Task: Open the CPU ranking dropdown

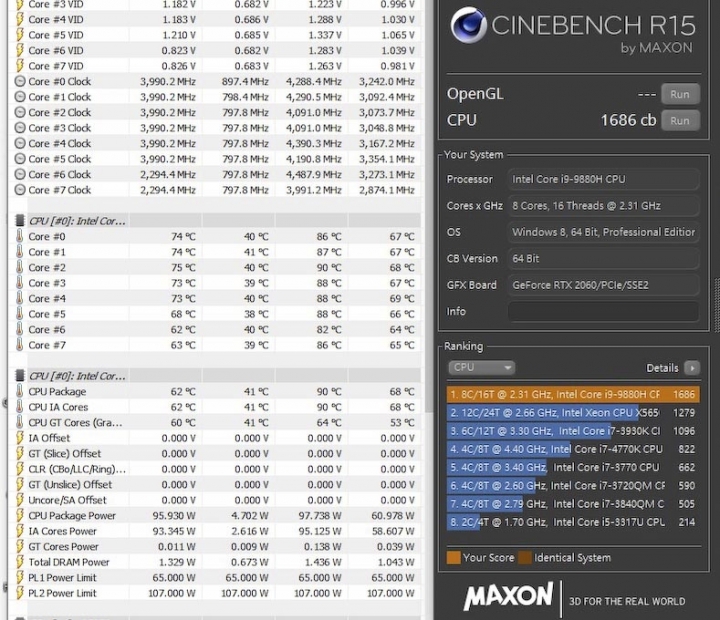Action: pos(481,367)
